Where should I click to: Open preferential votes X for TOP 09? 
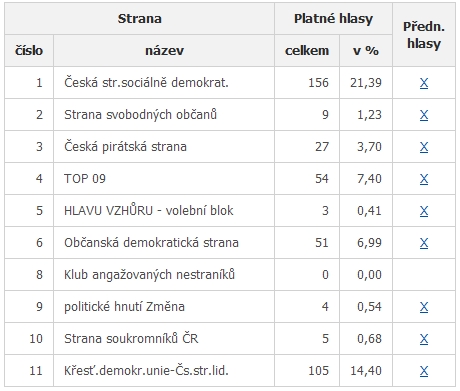click(x=424, y=179)
